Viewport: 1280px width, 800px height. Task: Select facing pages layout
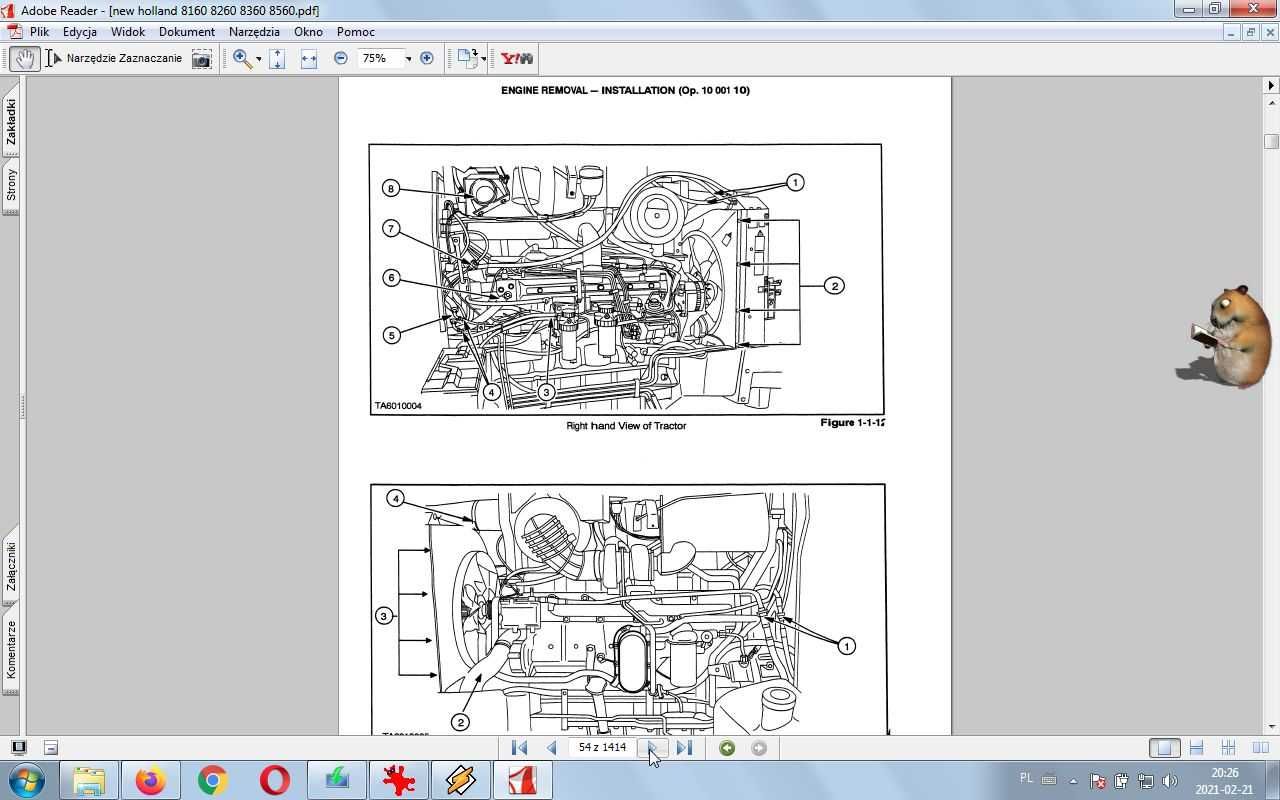1228,747
